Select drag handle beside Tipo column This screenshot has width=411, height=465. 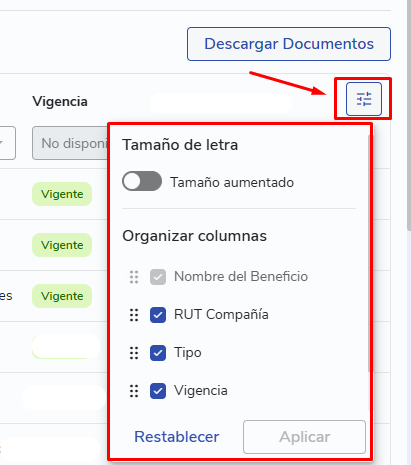(x=134, y=353)
